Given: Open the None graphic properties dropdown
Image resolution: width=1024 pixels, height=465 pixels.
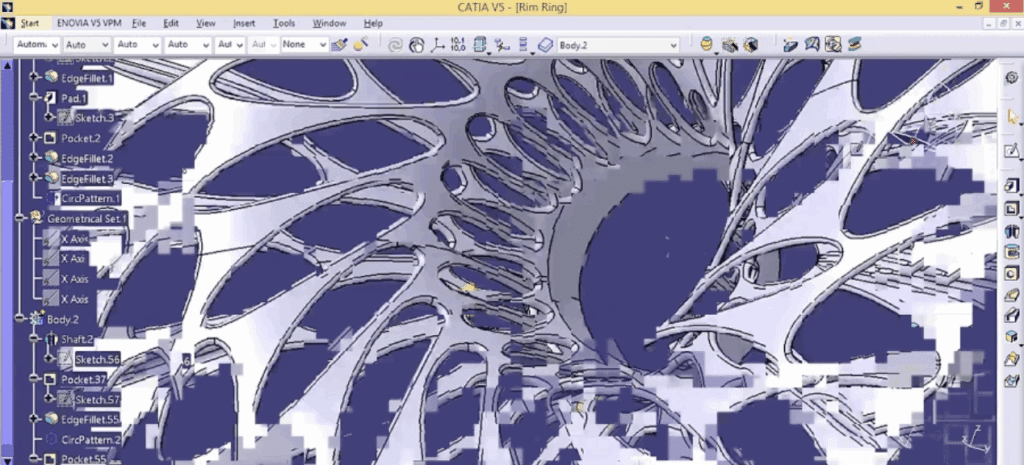Looking at the screenshot, I should click(x=322, y=45).
